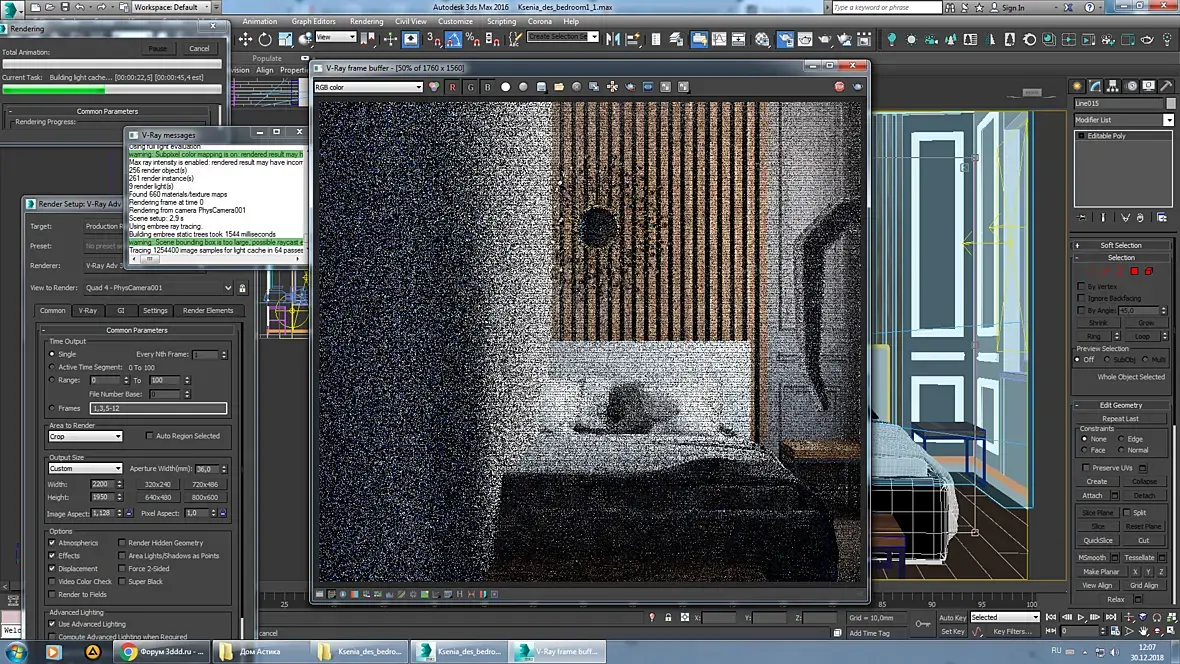Toggle the red channel in frame buffer
This screenshot has height=664, width=1180.
tap(452, 87)
